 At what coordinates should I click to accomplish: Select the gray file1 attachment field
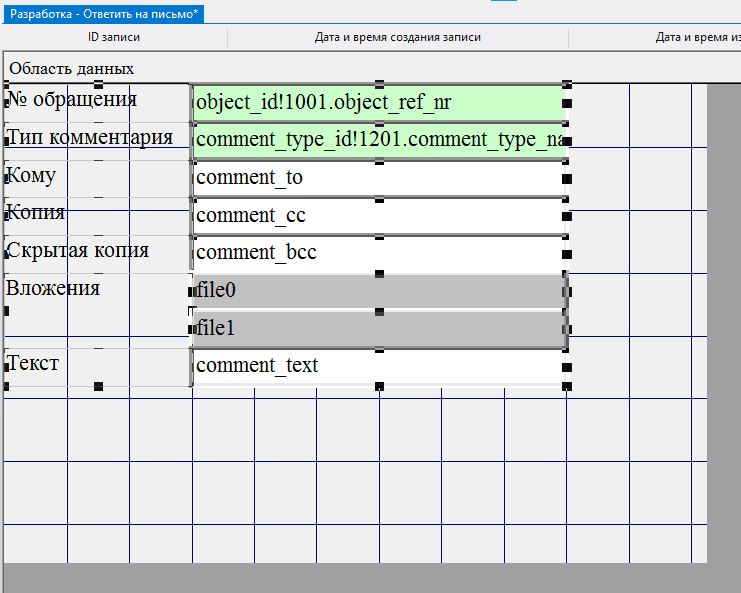pos(379,328)
